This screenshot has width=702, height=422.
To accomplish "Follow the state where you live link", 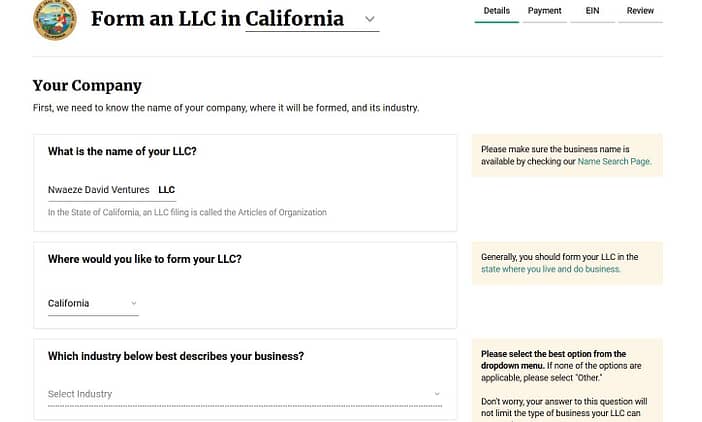I will pos(550,269).
